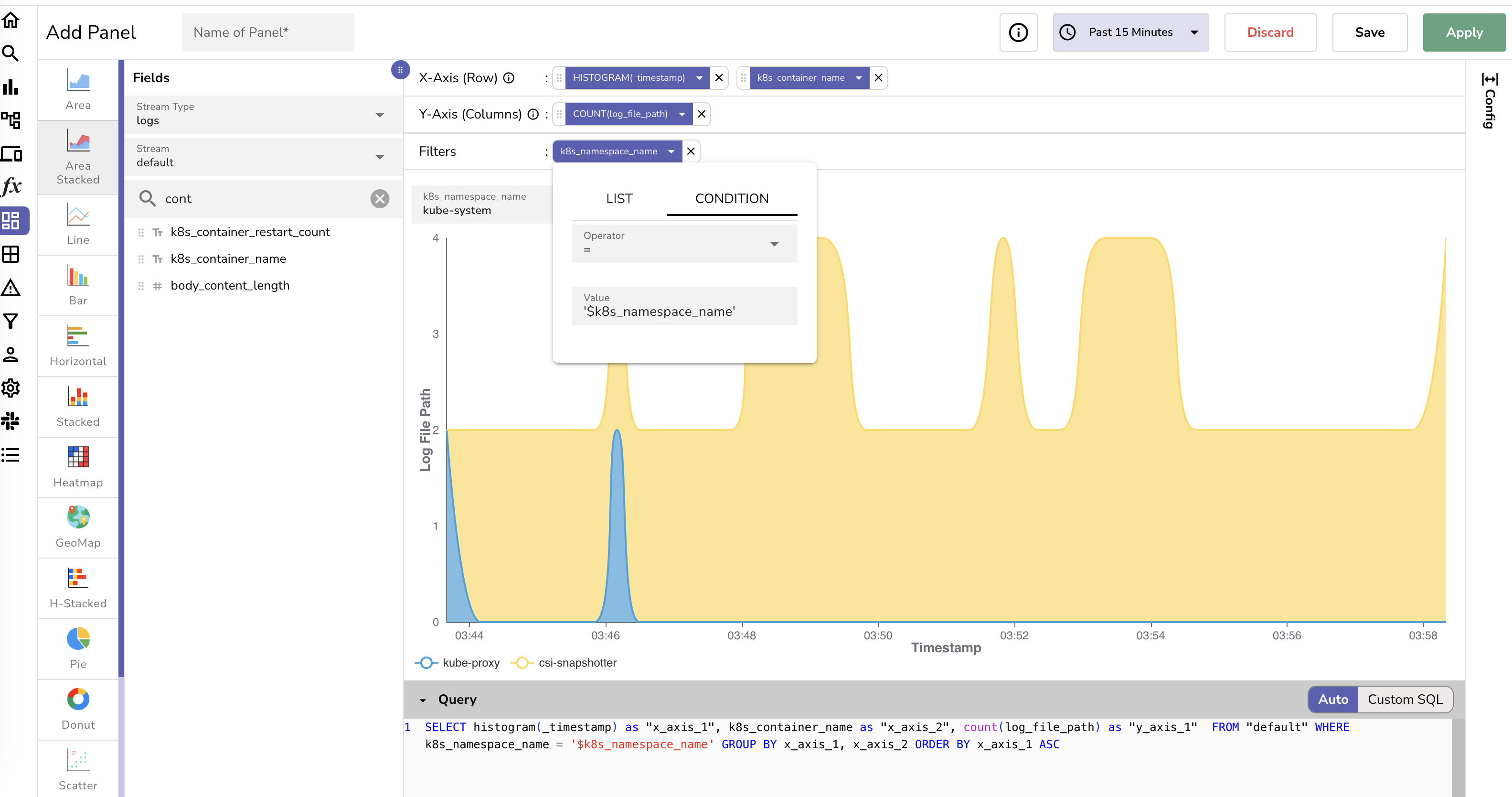
Task: Select the Area Stacked chart type
Action: pyautogui.click(x=78, y=156)
